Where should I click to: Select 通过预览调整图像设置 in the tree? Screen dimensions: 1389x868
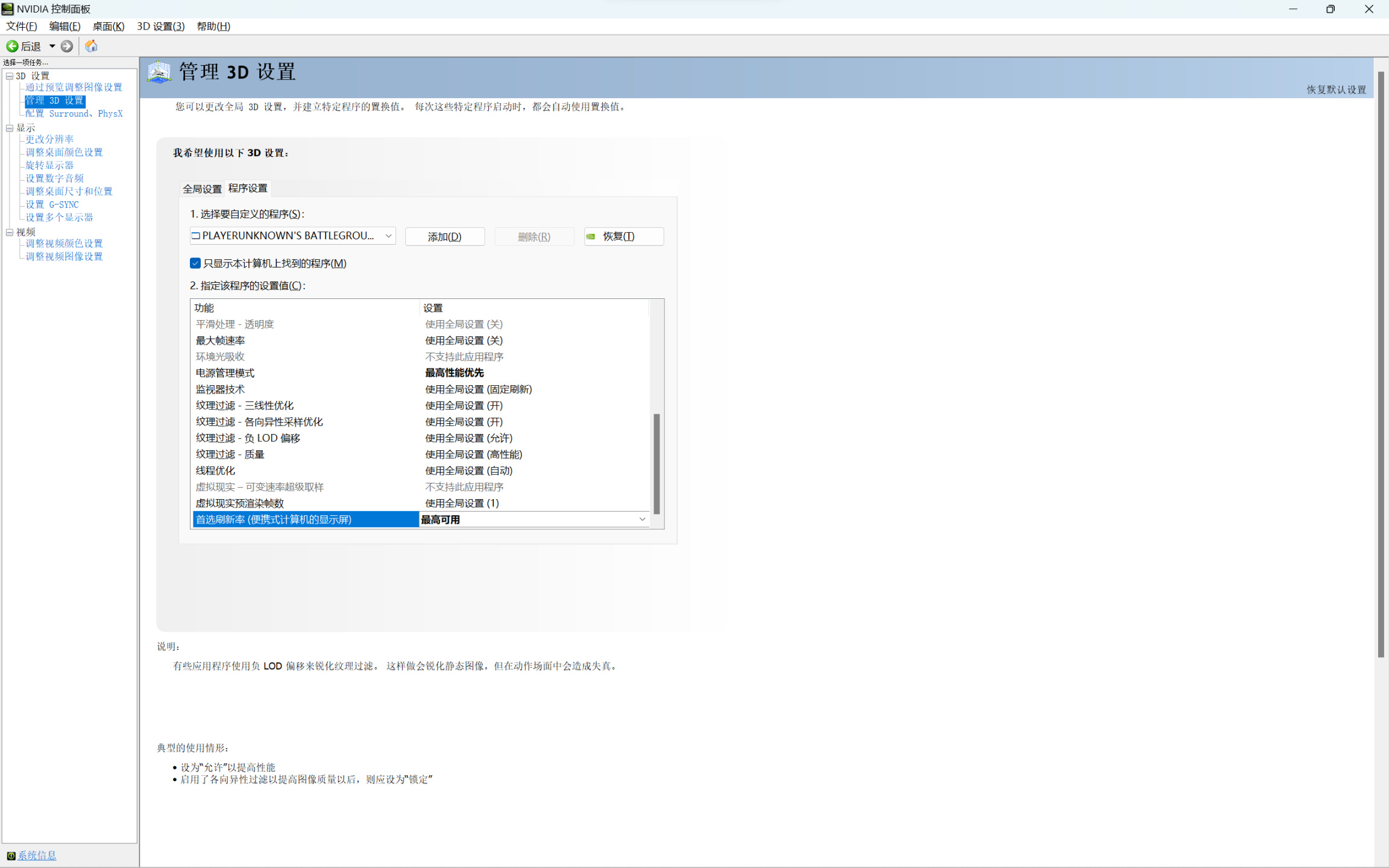[74, 87]
